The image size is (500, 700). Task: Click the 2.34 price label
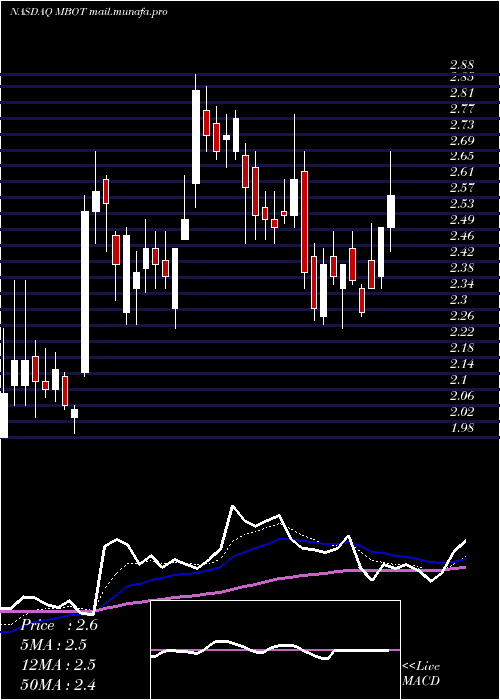tap(462, 283)
